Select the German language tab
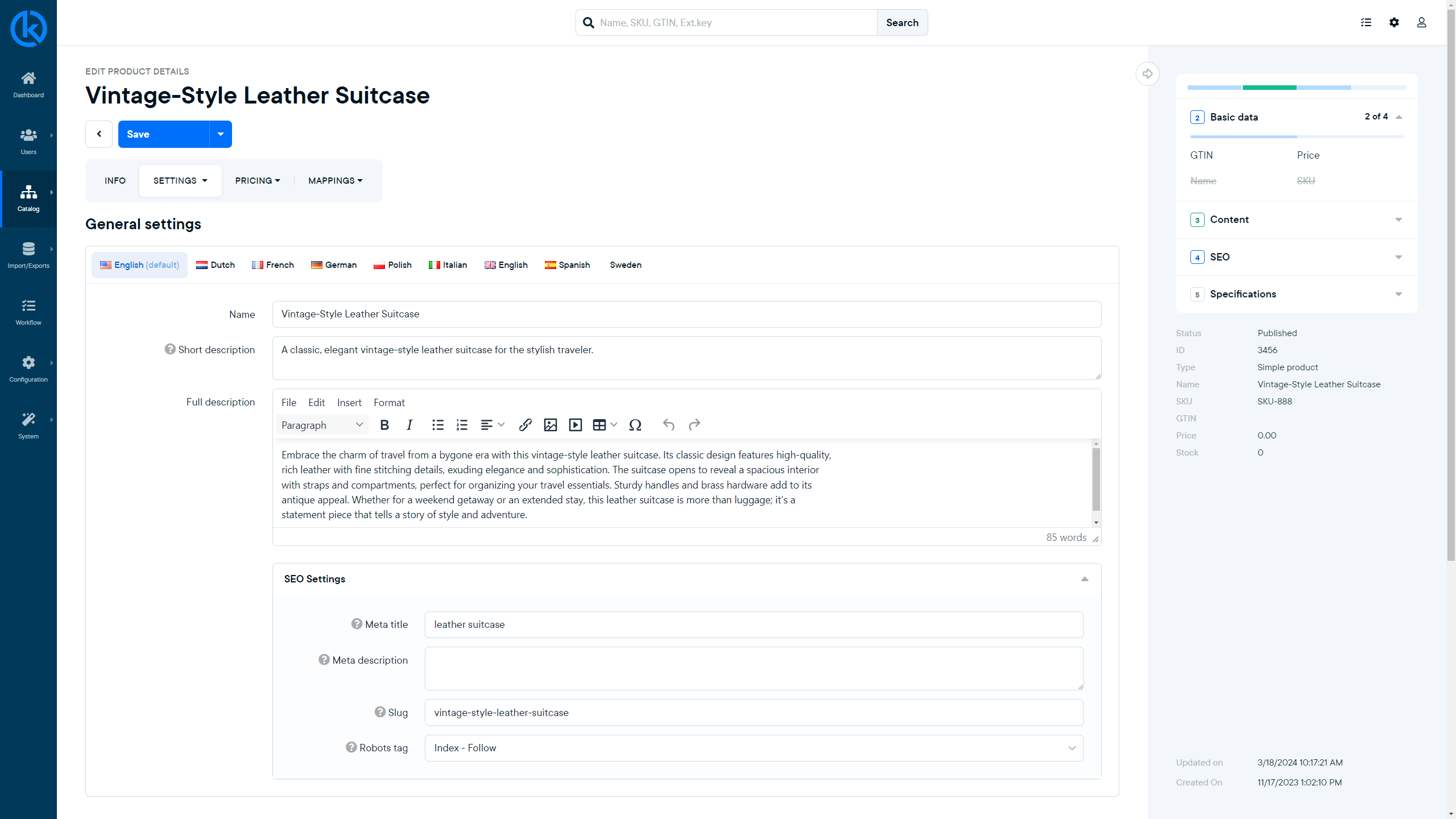This screenshot has height=819, width=1456. tap(334, 265)
